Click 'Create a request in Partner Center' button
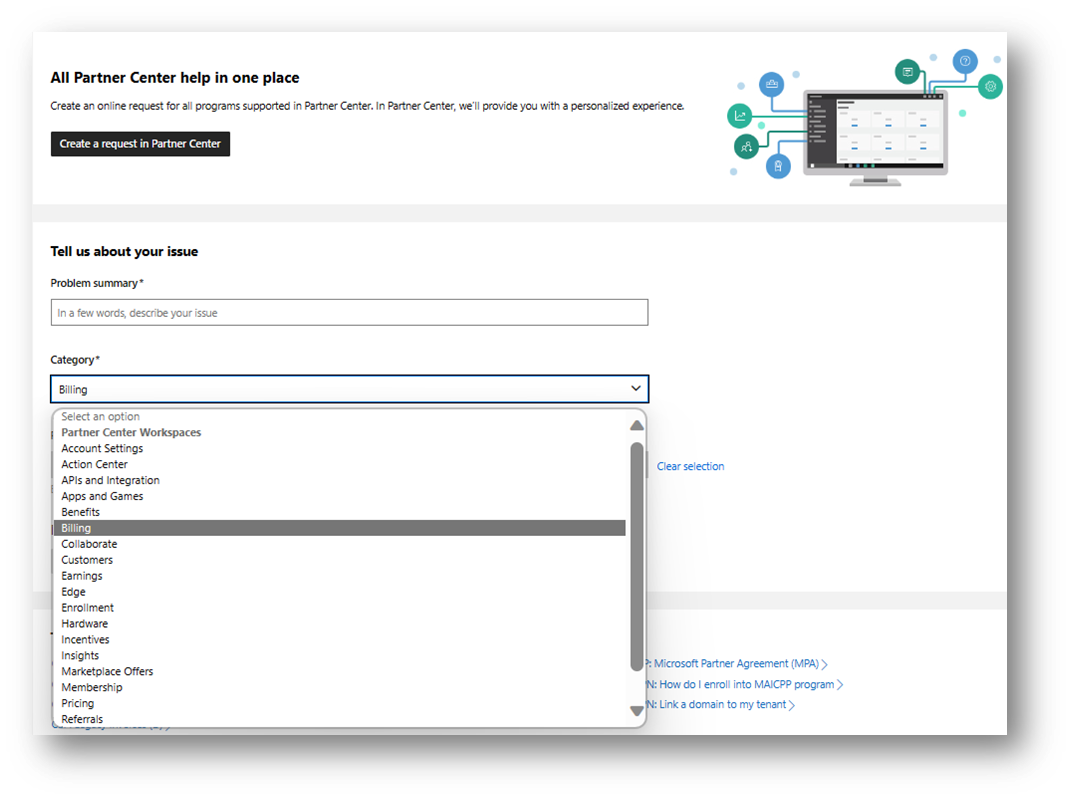 tap(140, 143)
